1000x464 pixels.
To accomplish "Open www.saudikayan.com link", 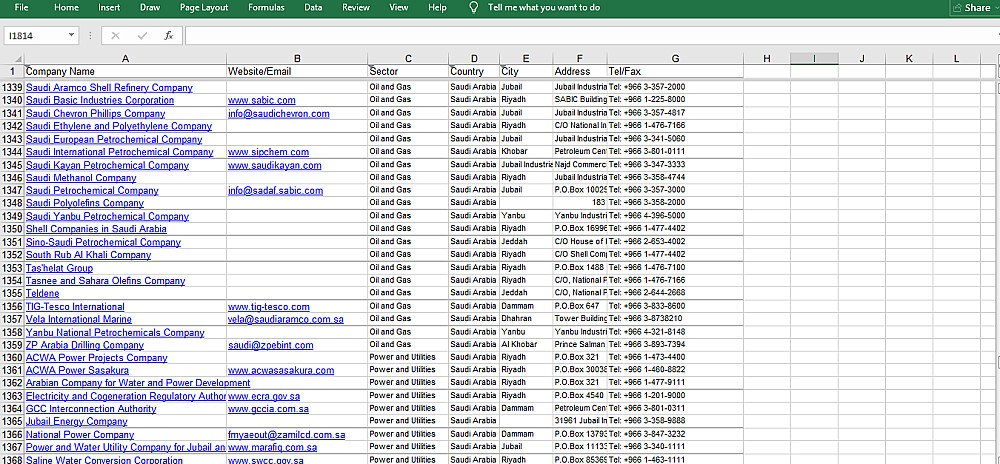I will [275, 165].
